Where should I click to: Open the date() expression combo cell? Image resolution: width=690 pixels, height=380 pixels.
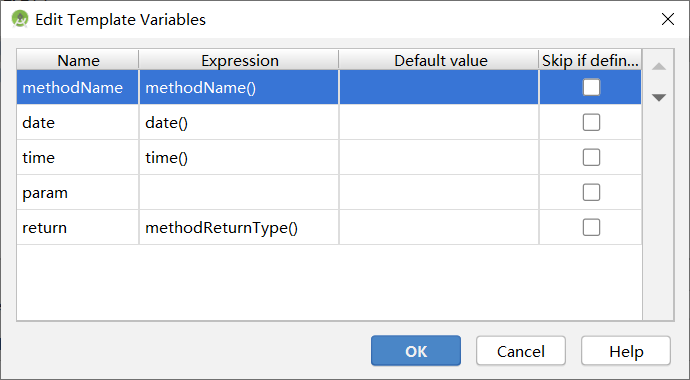(x=239, y=122)
